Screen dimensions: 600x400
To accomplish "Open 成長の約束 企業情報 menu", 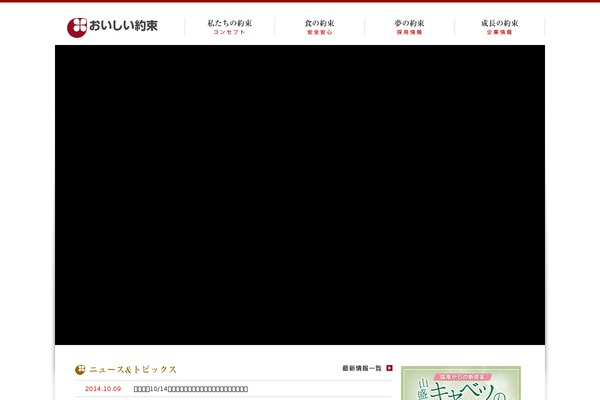I will (x=499, y=27).
